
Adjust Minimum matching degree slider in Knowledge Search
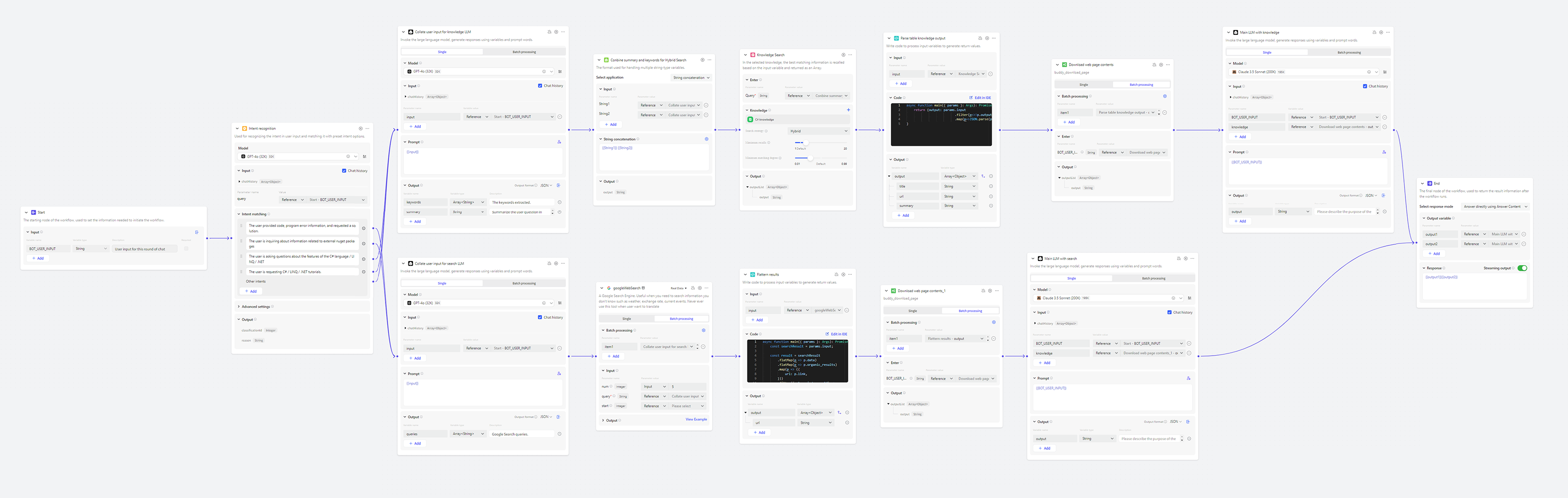(809, 158)
